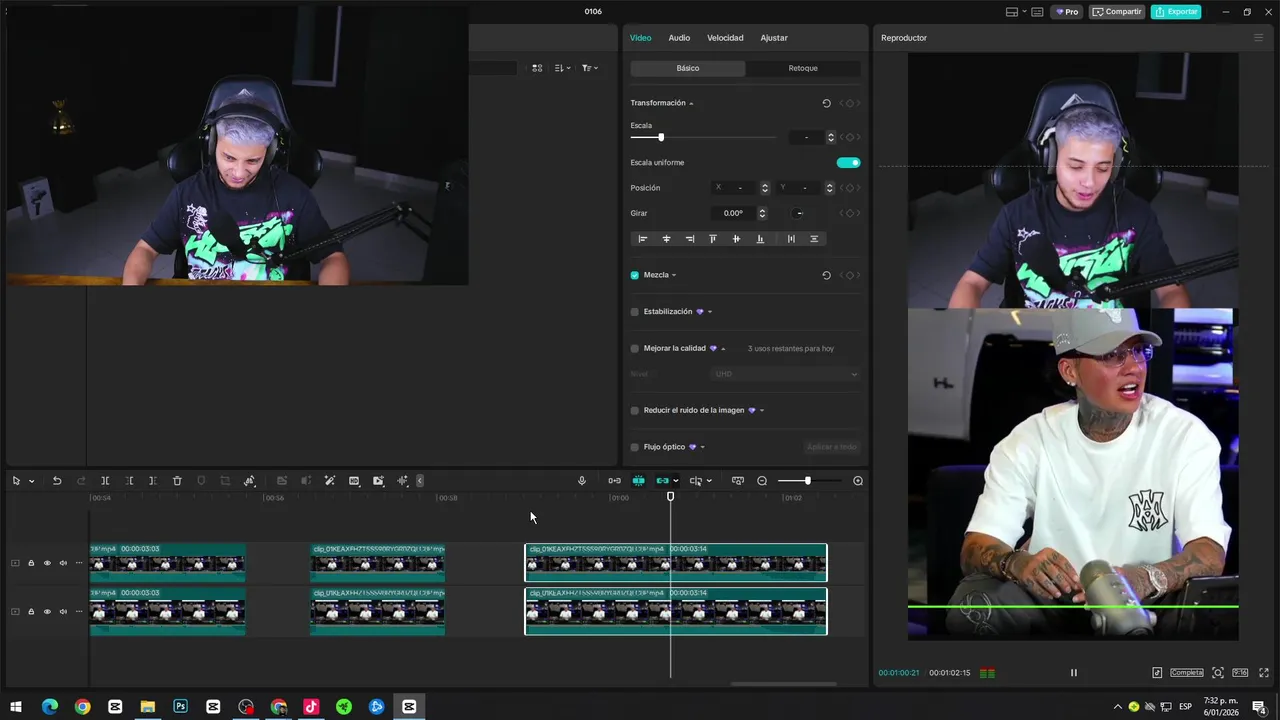The height and width of the screenshot is (720, 1280).
Task: Click the undo arrow in timeline toolbar
Action: (x=57, y=481)
